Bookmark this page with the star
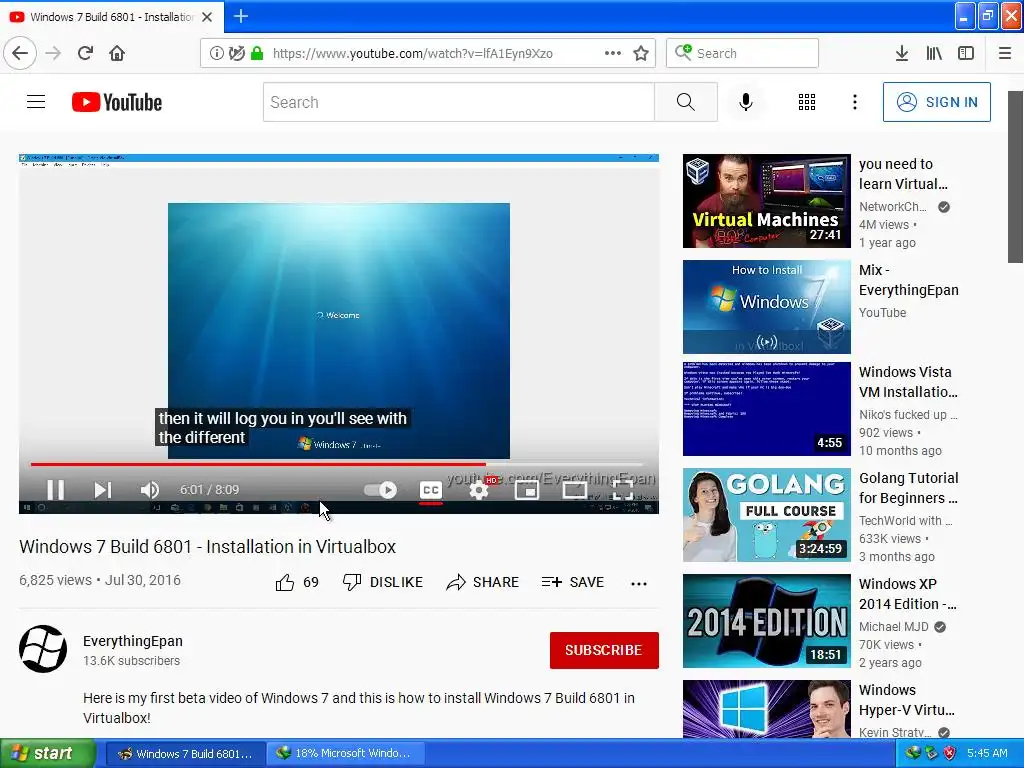 click(x=641, y=53)
